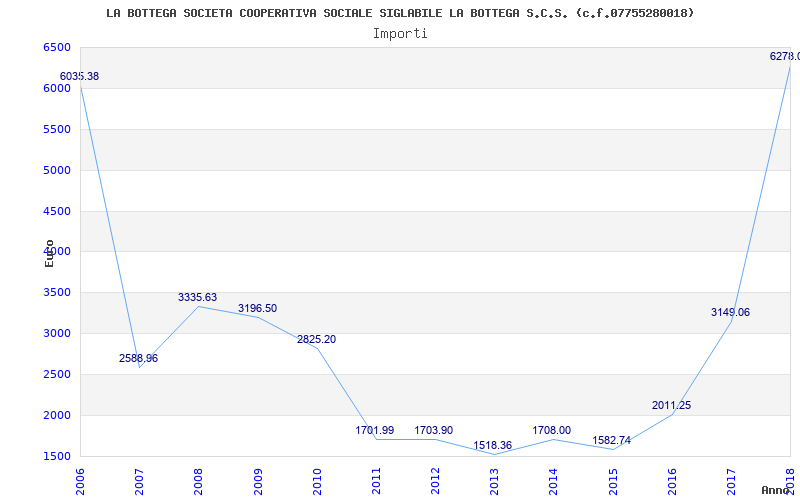Screen dimensions: 800x500
Task: Click data label 2588.96 for 2007
Action: [138, 358]
